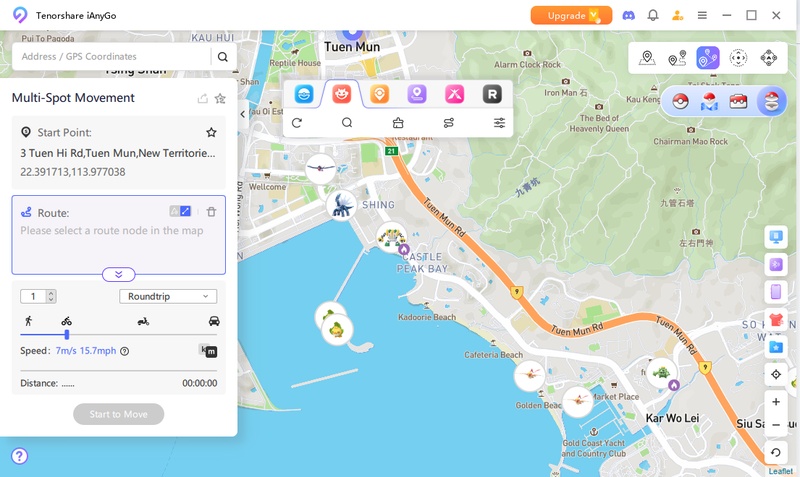Favorite the start point with star
Screen dimensions: 800x477
tap(211, 132)
